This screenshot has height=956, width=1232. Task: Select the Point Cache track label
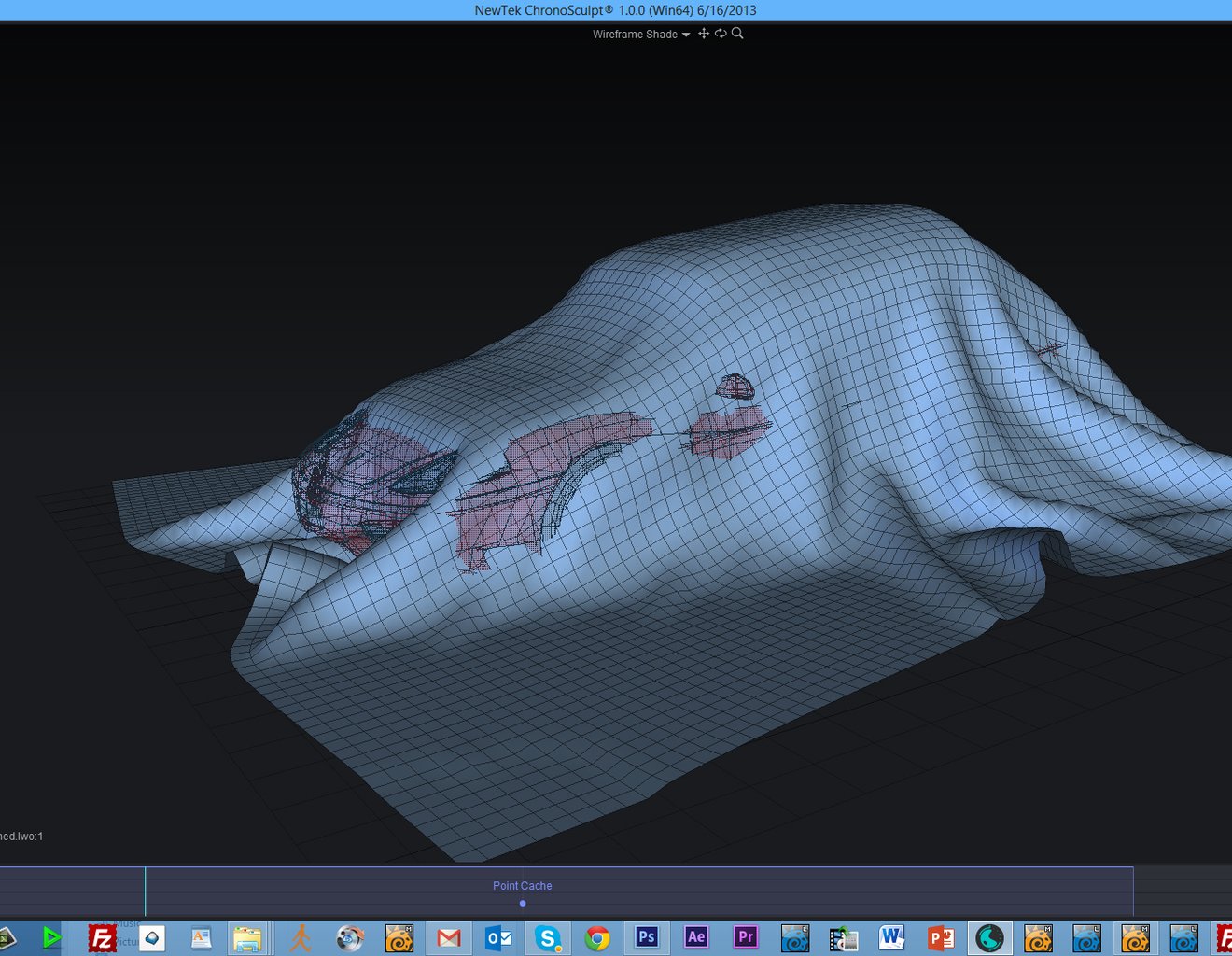click(x=523, y=886)
